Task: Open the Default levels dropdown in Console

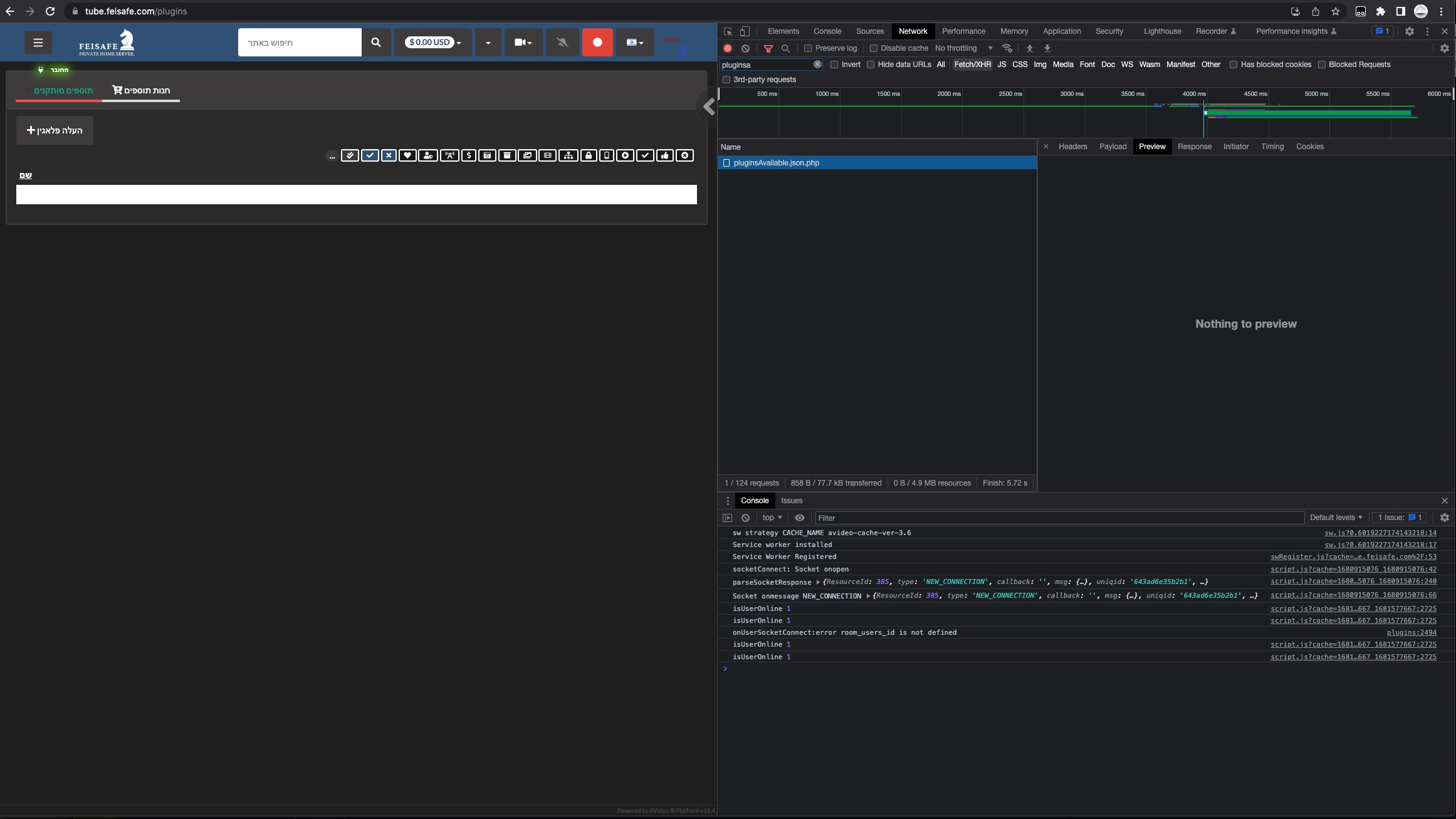Action: pyautogui.click(x=1335, y=518)
